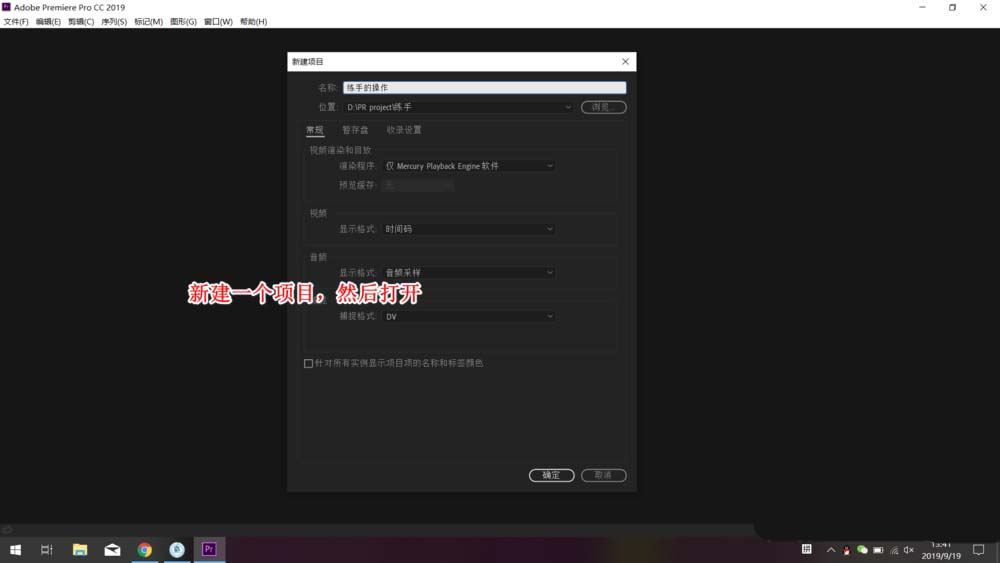The width and height of the screenshot is (1000, 563).
Task: Open the network status tray icon
Action: click(894, 550)
